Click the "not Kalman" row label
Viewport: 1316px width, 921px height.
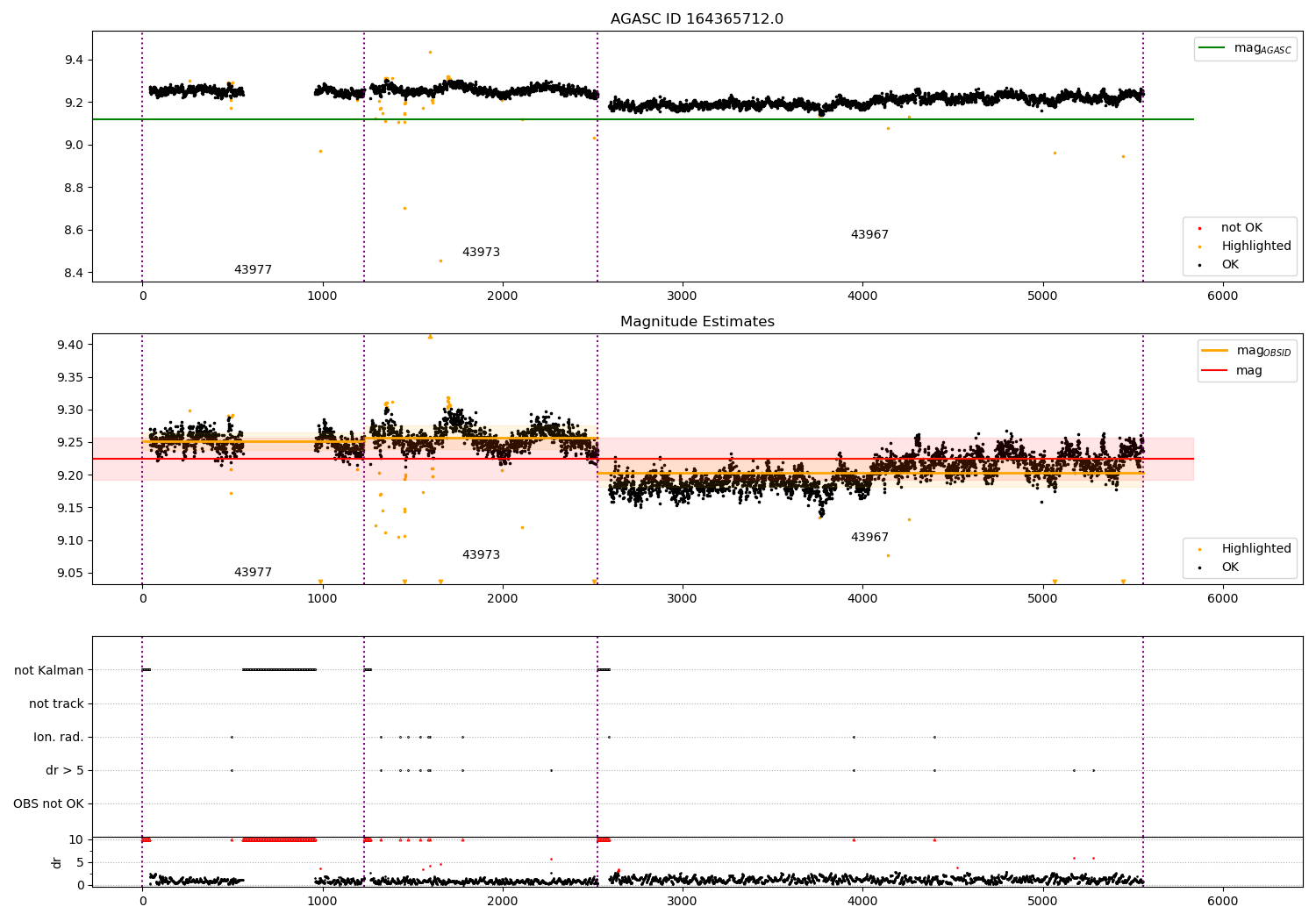coord(49,671)
